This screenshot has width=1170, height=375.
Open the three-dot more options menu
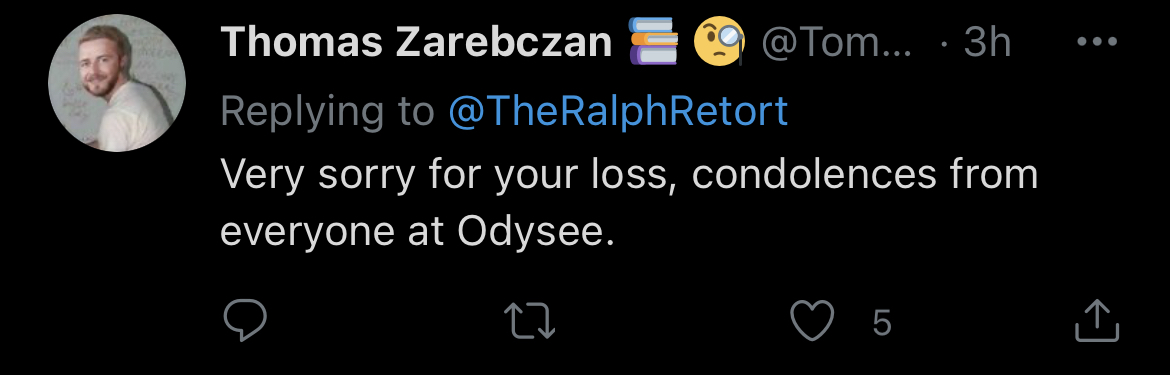(1098, 42)
